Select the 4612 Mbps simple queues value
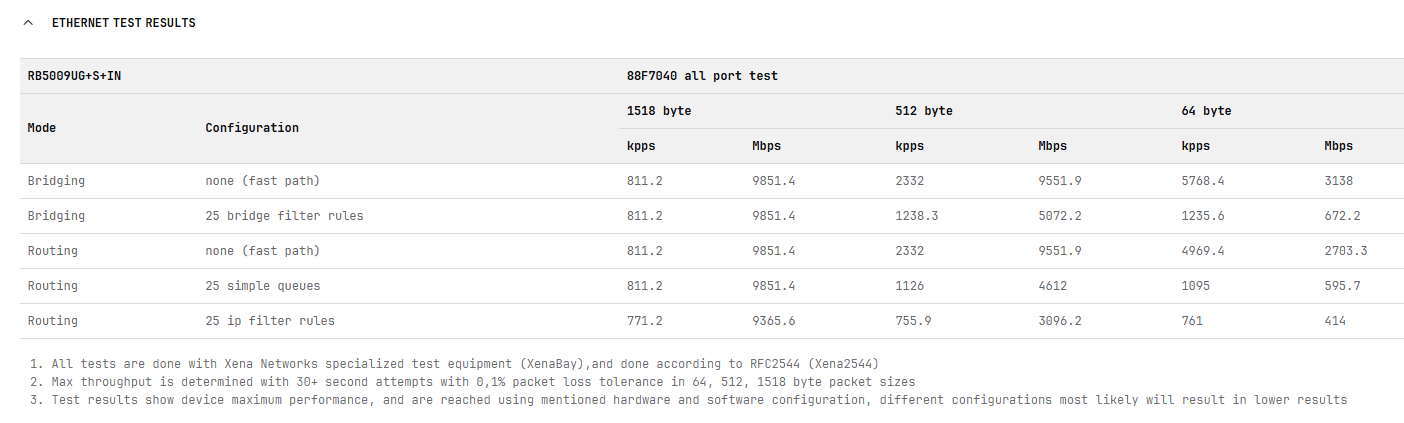The height and width of the screenshot is (423, 1404). point(1052,286)
